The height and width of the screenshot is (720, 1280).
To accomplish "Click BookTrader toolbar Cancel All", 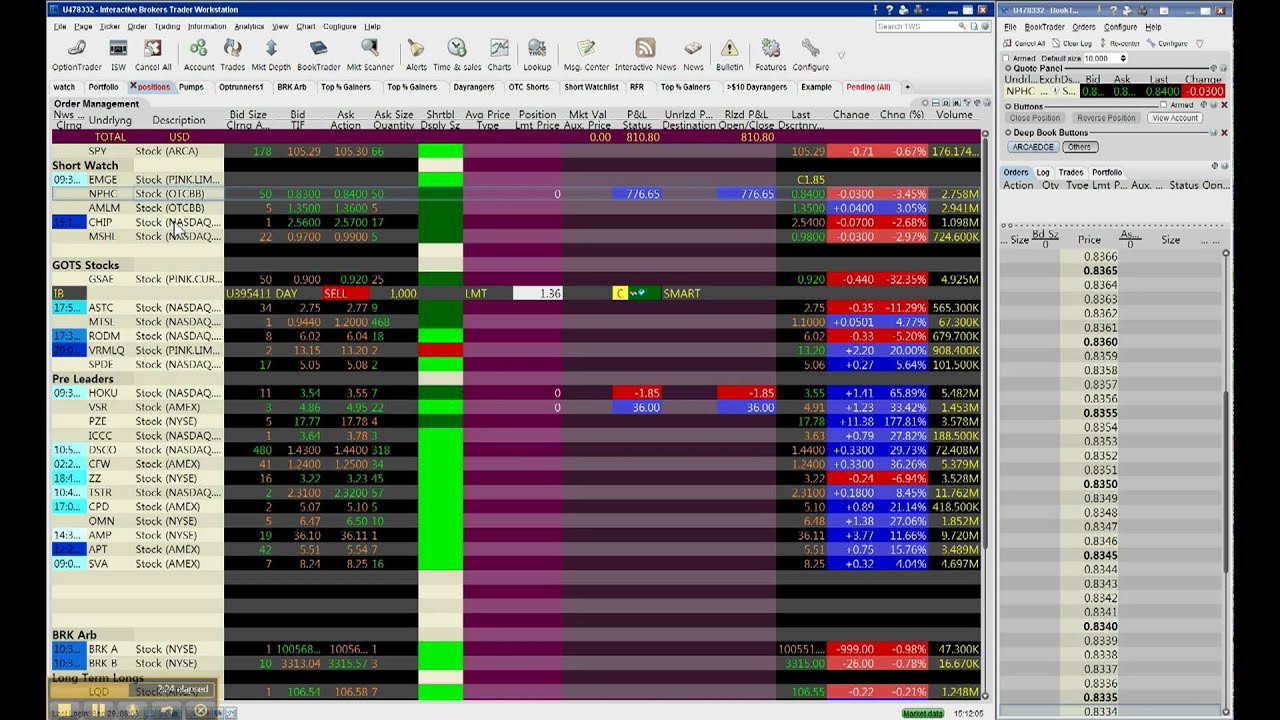I will coord(1024,43).
